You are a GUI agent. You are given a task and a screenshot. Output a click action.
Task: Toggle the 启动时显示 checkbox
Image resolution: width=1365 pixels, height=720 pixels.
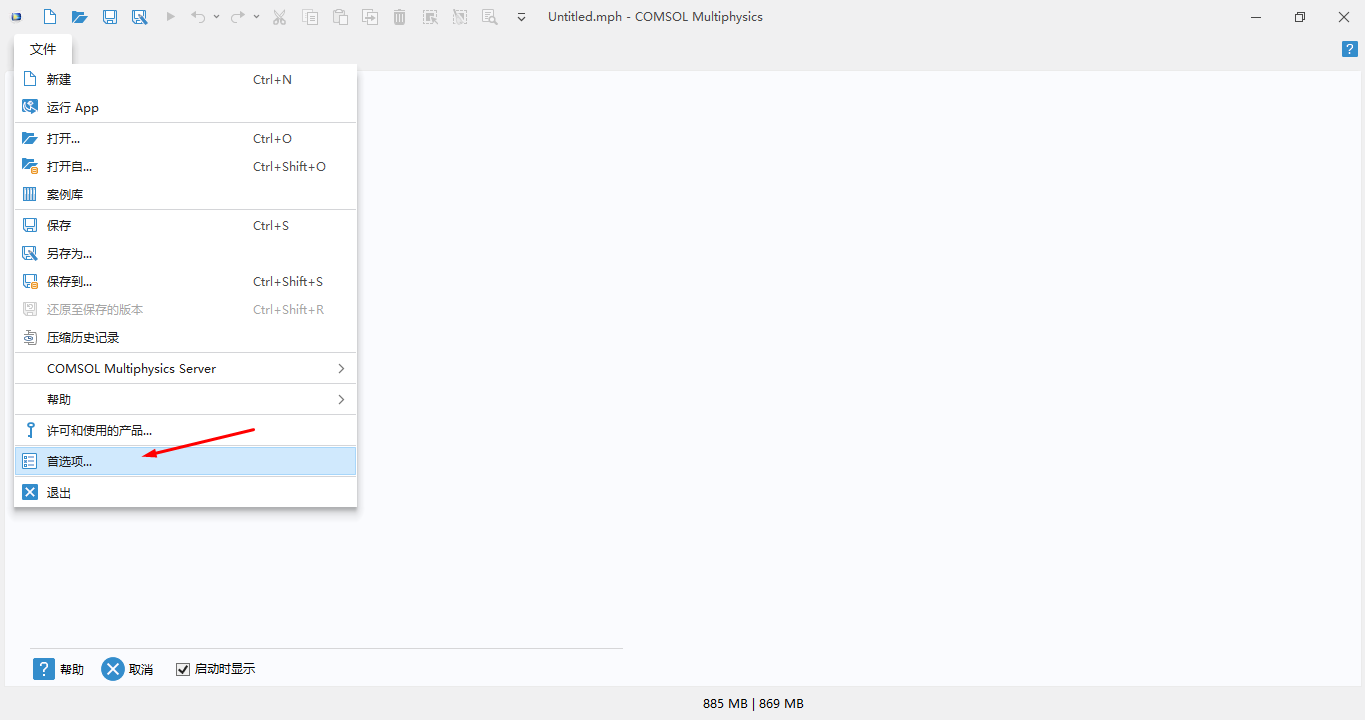tap(183, 669)
